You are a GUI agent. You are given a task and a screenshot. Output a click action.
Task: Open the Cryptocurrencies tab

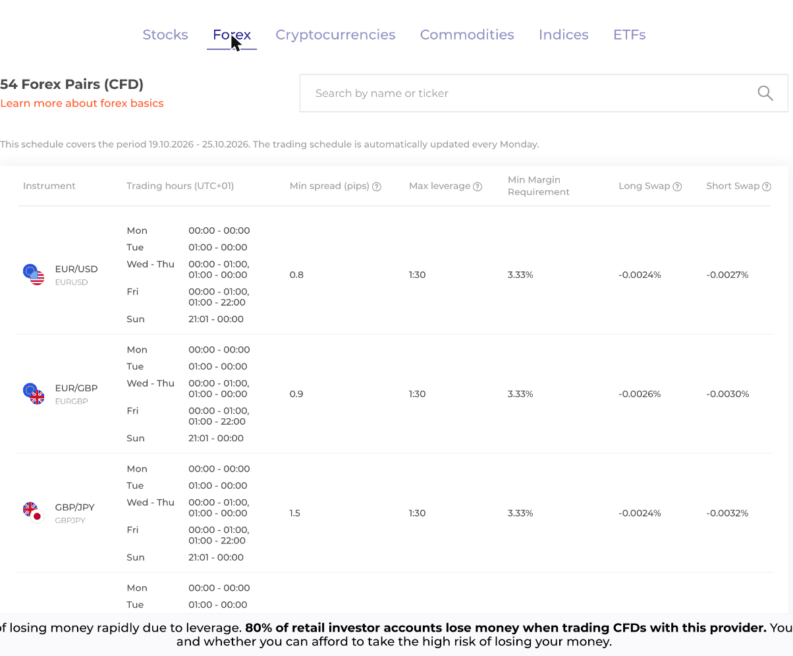tap(335, 34)
